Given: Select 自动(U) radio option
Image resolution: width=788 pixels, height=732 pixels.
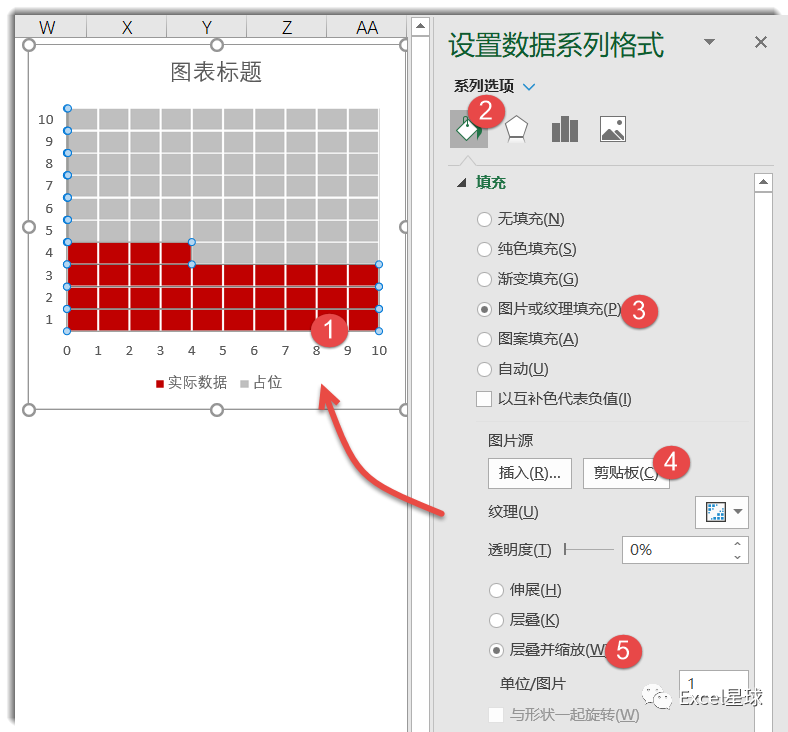Looking at the screenshot, I should tap(484, 369).
